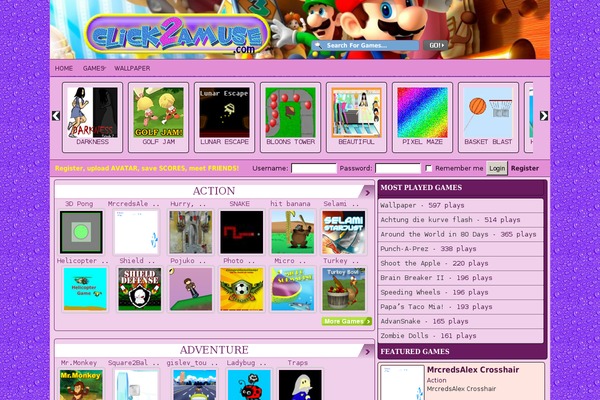Open AdvanSnake - 165 plays entry
Image resolution: width=600 pixels, height=400 pixels.
(460, 322)
